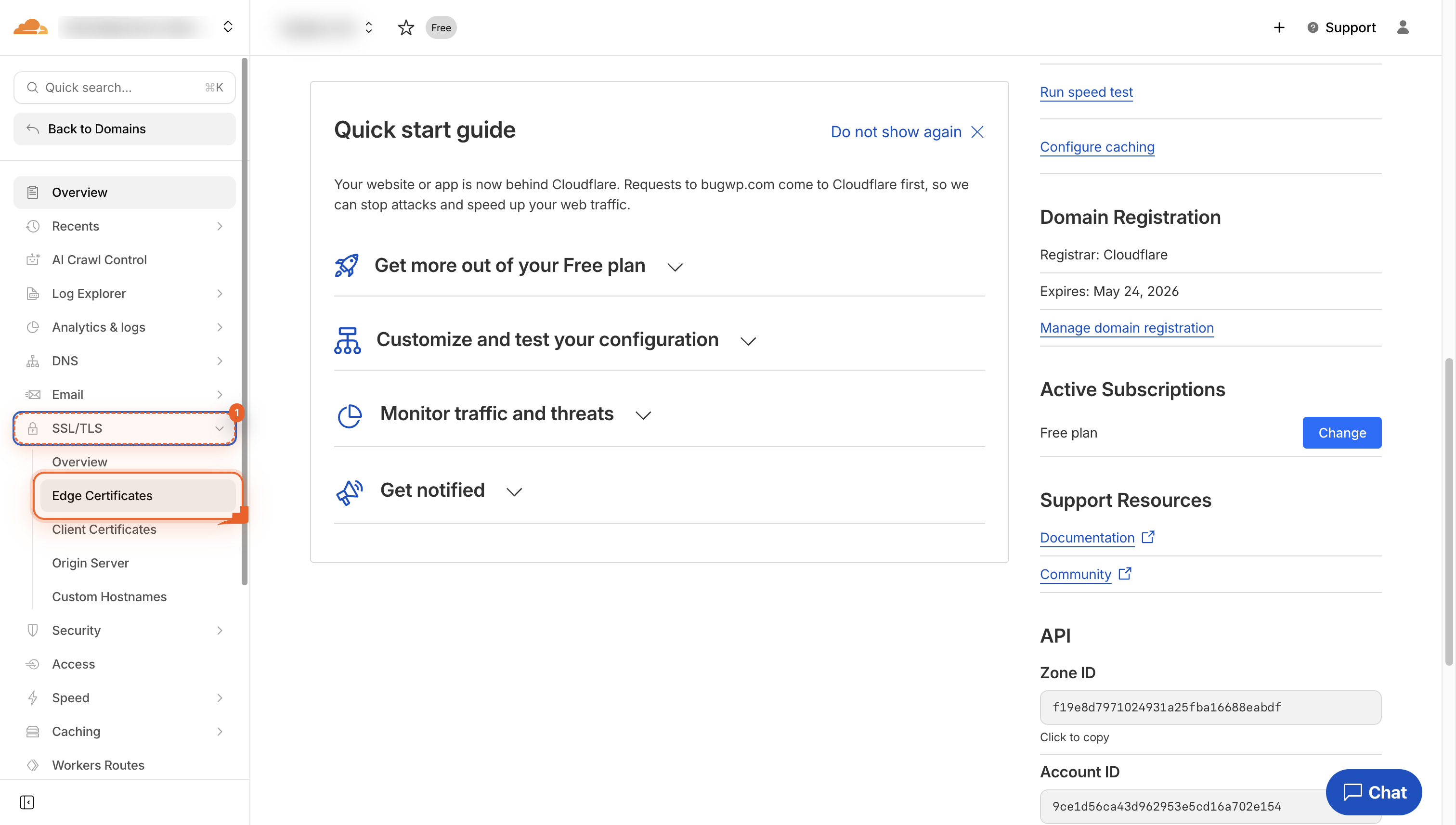Open Client Certificates from the SSL/TLS menu

(x=104, y=529)
